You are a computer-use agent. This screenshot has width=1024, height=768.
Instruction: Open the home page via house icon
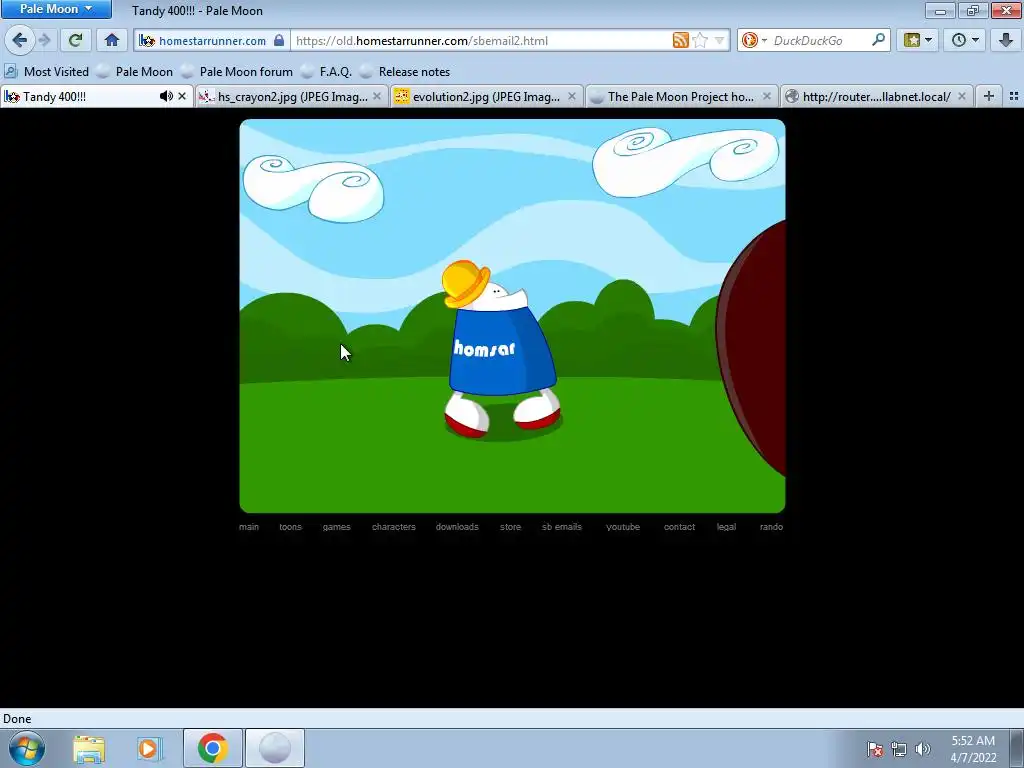112,40
